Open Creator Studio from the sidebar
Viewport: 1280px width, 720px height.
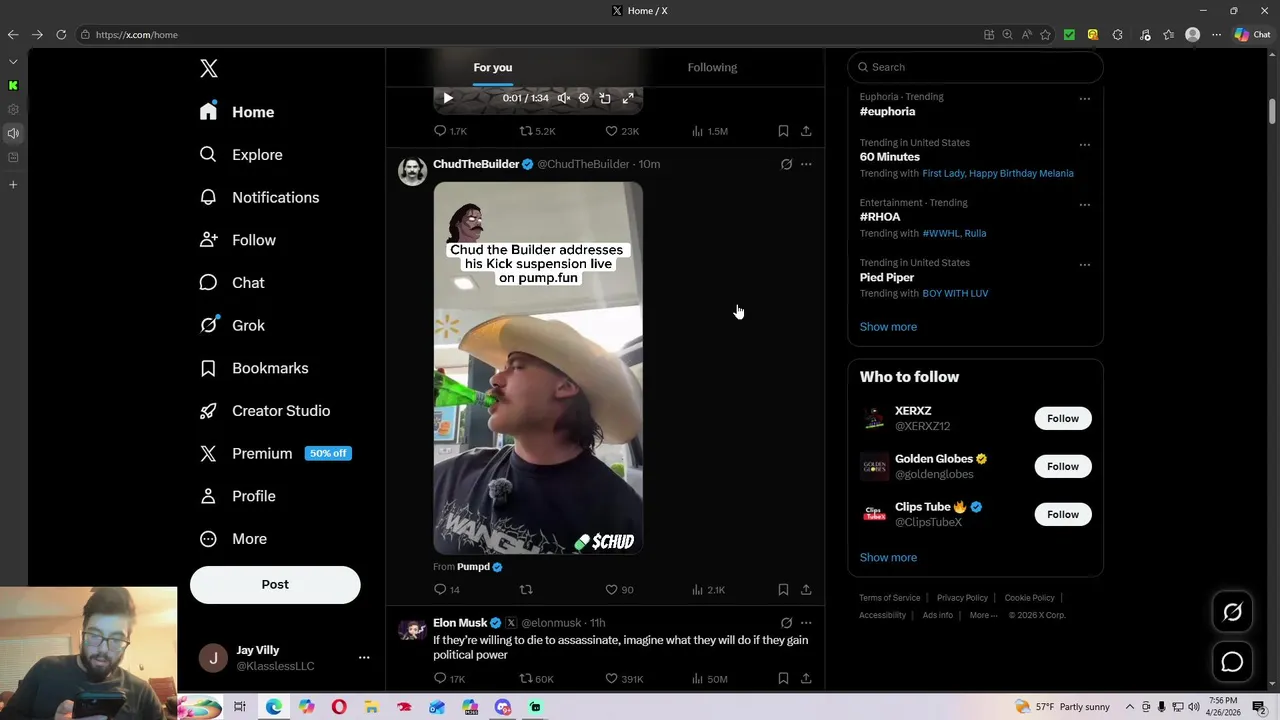[x=265, y=411]
